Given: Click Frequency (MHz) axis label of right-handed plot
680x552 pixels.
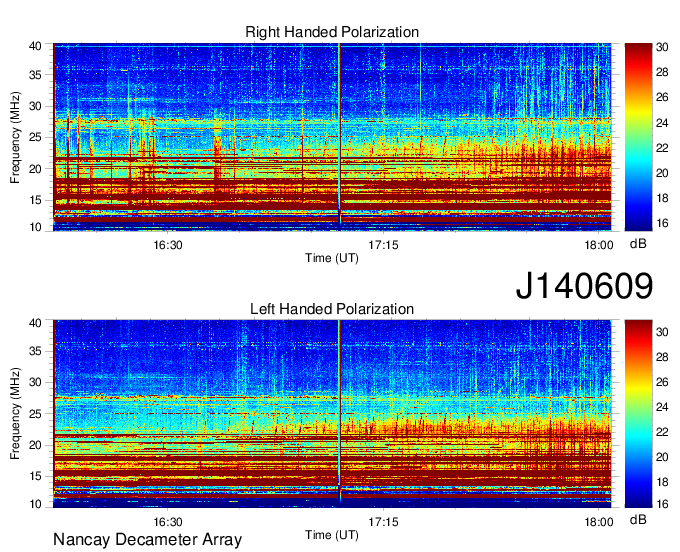Looking at the screenshot, I should click(x=15, y=137).
